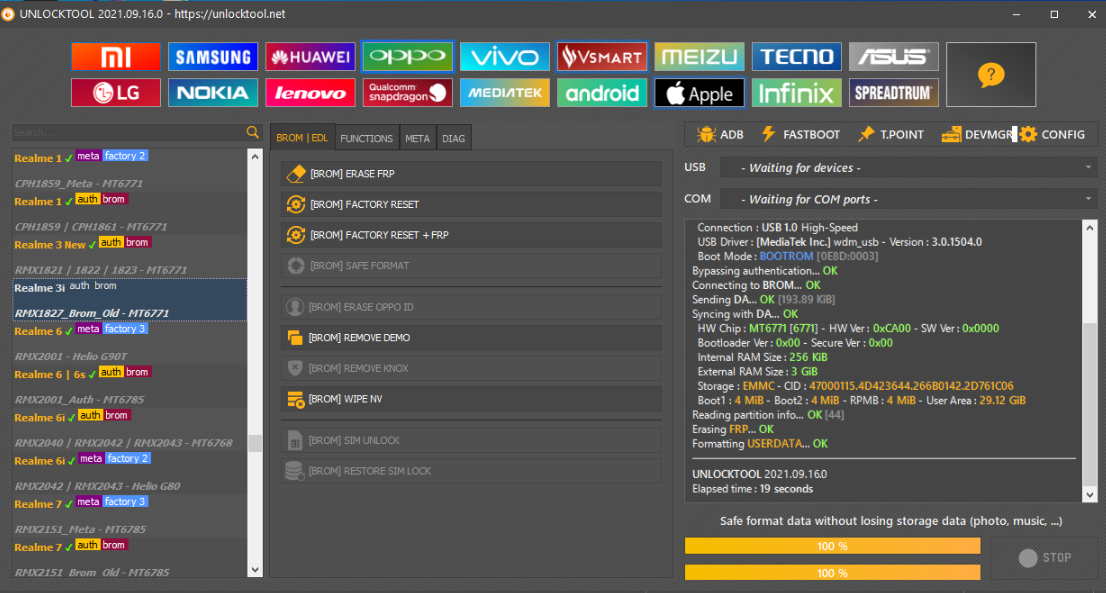Open the Vsmart brand tile
Viewport: 1106px width, 593px height.
(x=602, y=56)
